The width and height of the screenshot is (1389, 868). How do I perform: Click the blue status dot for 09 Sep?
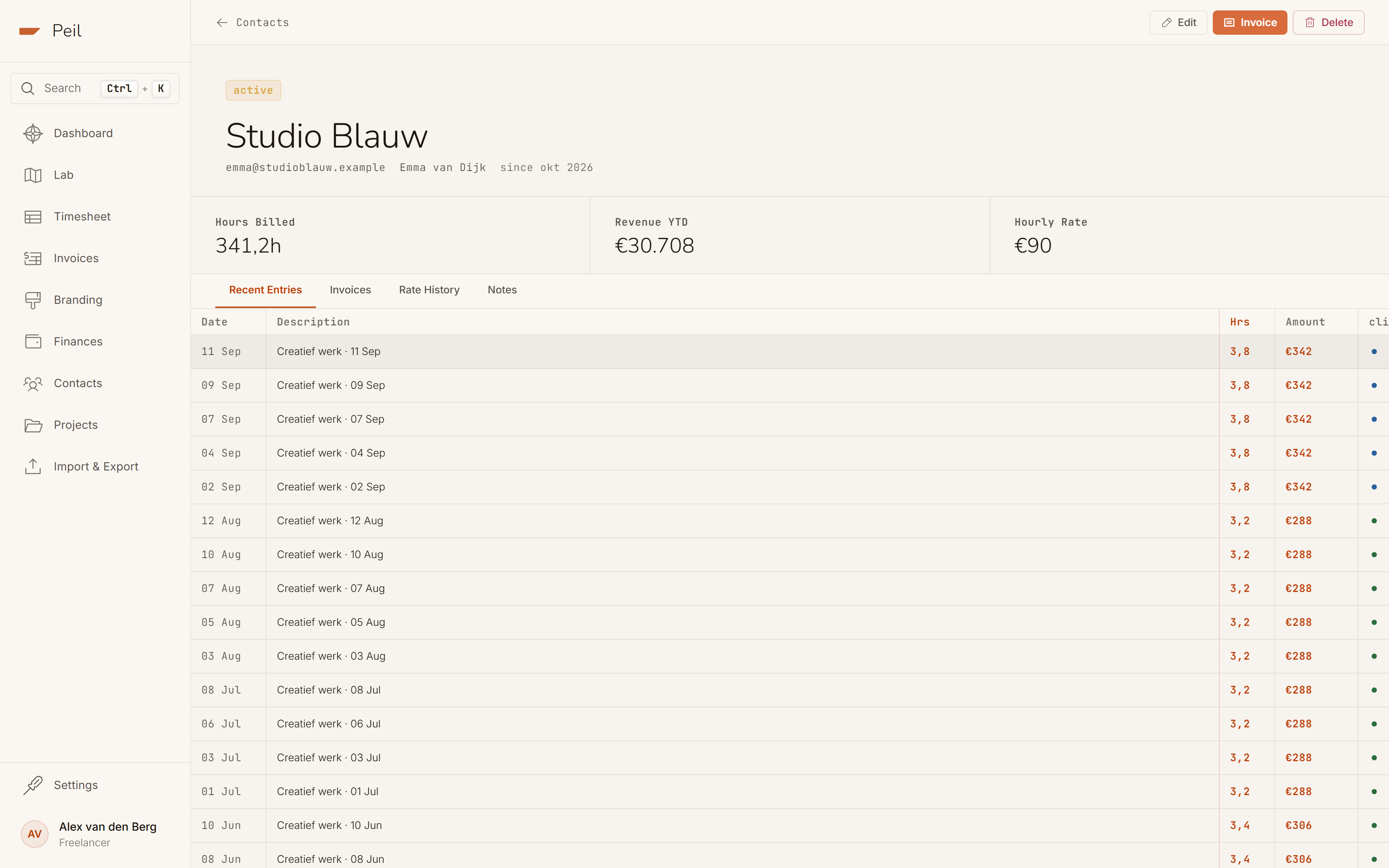1374,385
